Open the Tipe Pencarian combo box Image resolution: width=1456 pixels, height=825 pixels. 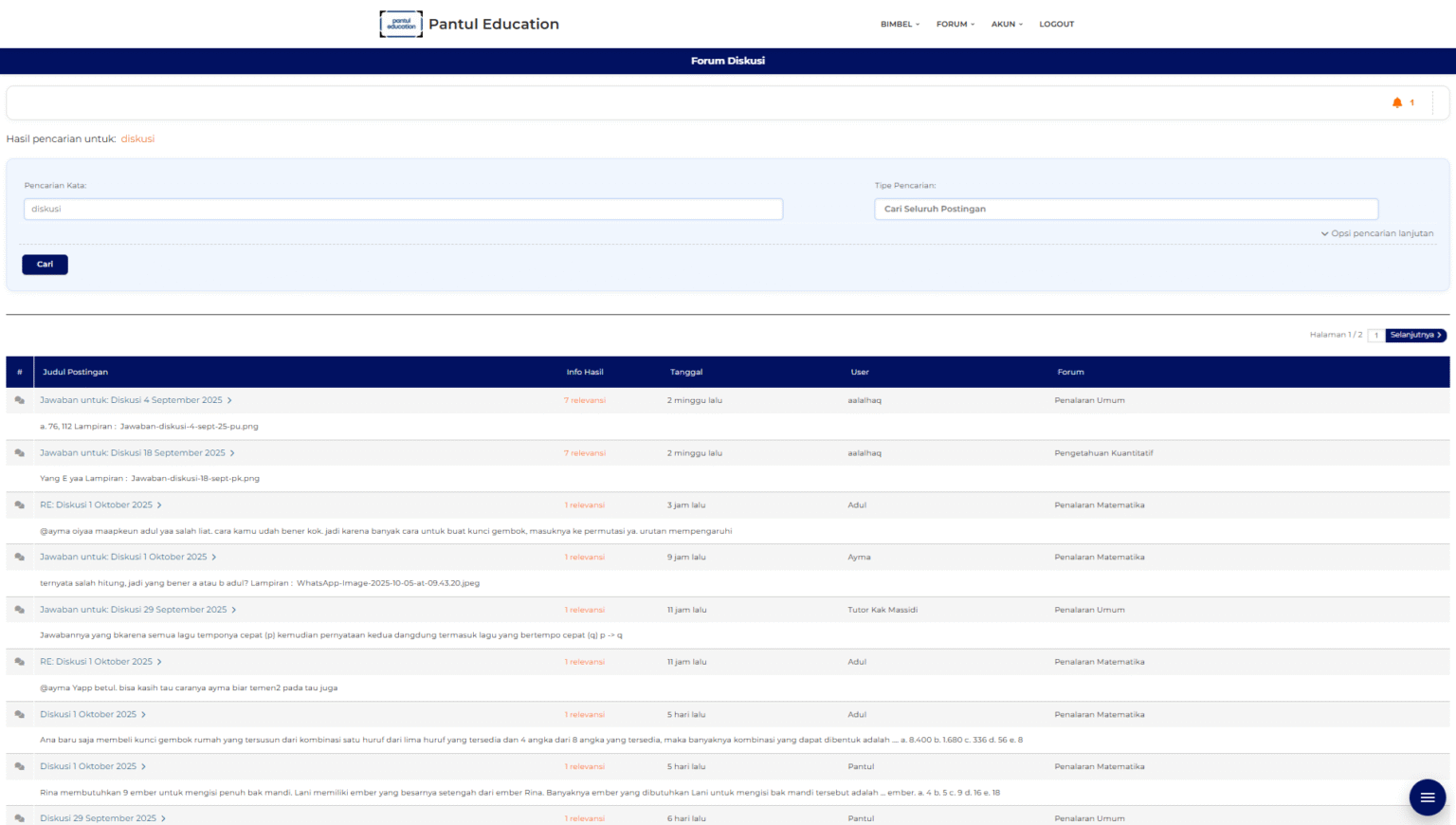[x=1125, y=209]
